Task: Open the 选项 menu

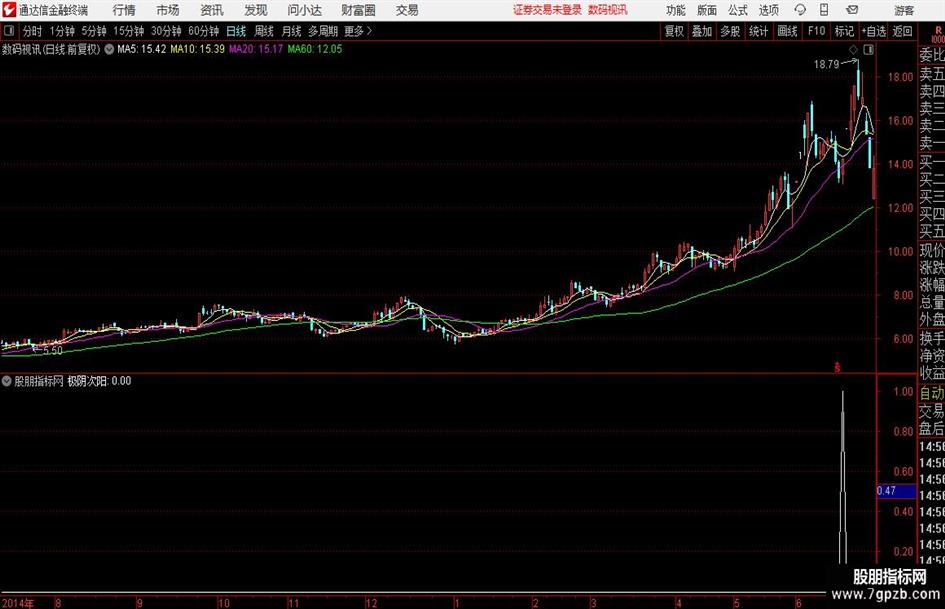Action: [768, 10]
